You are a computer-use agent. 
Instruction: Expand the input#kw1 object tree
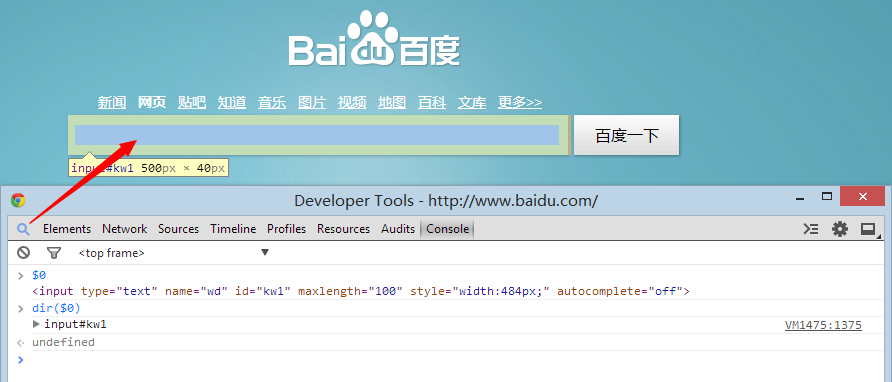[x=36, y=325]
